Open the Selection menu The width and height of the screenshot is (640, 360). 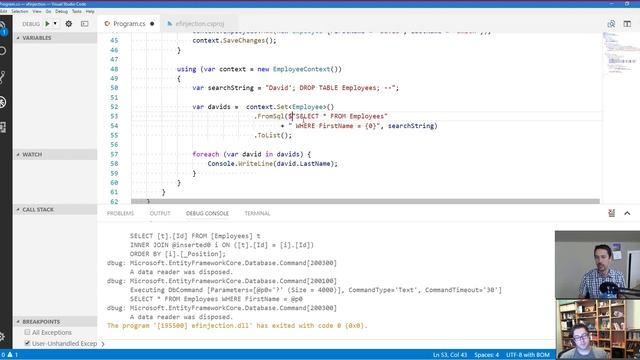click(20, 11)
